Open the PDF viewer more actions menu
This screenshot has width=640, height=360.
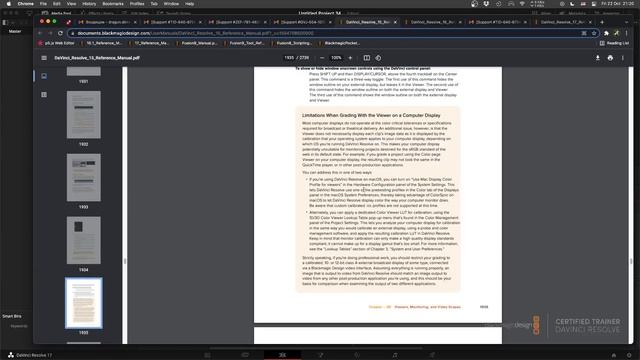(623, 58)
